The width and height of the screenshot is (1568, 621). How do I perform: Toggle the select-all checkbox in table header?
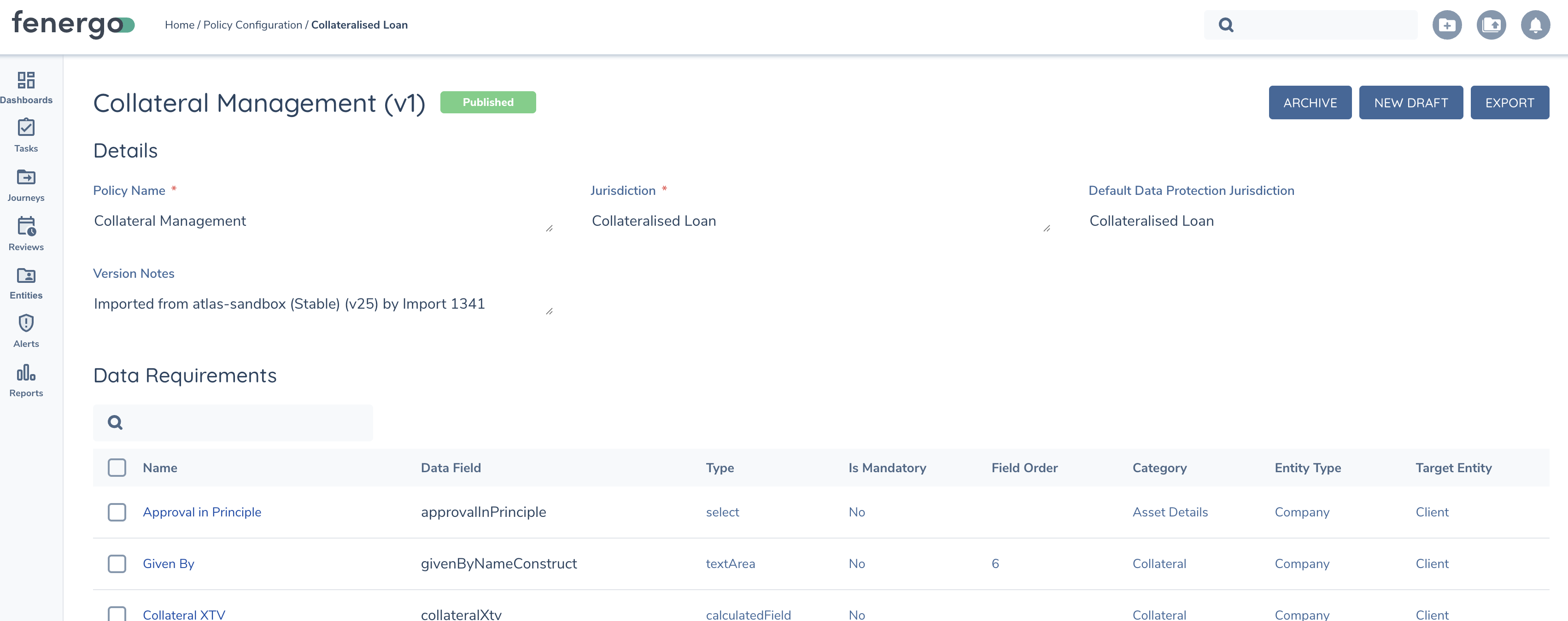[117, 468]
